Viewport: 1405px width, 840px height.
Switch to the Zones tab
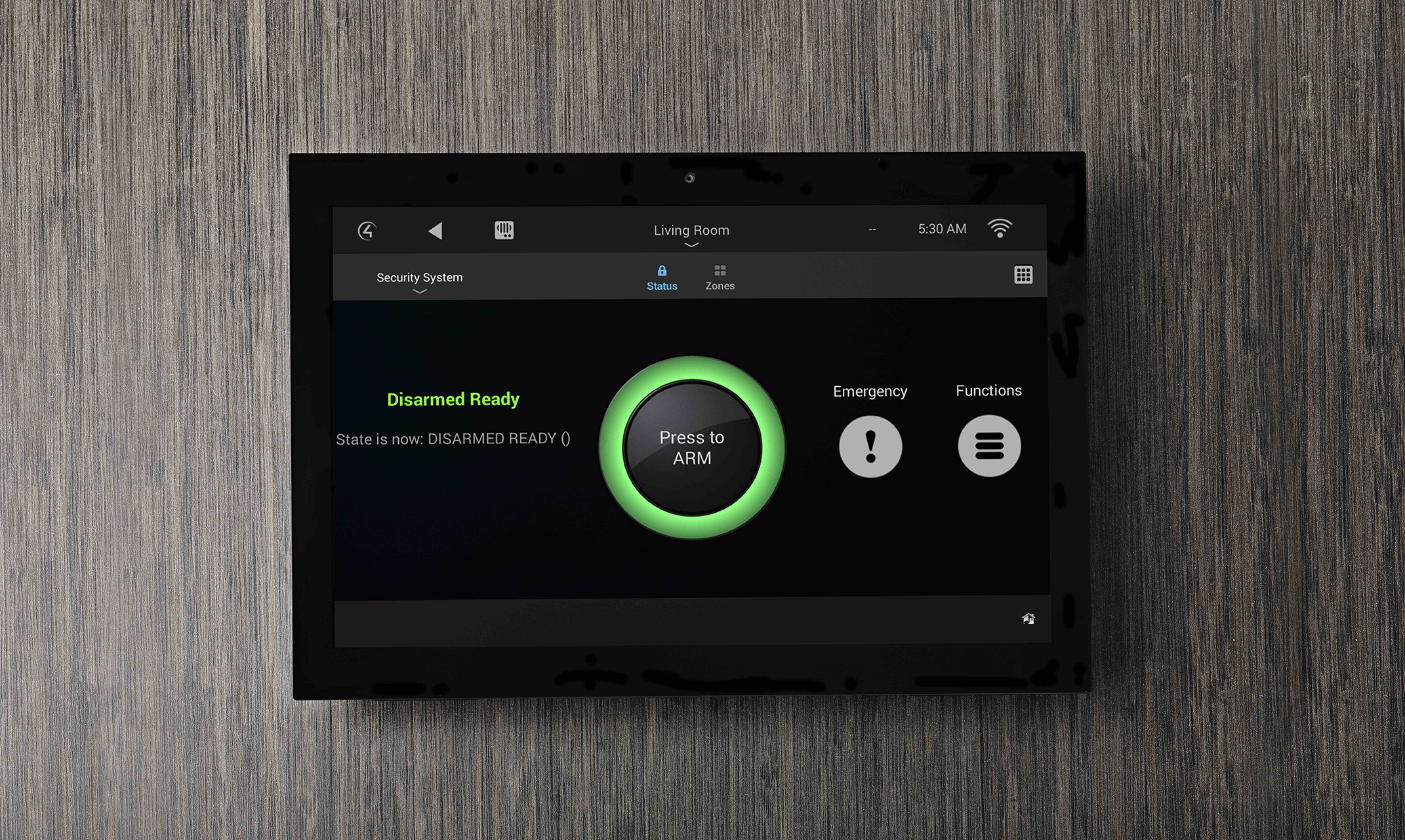point(721,279)
